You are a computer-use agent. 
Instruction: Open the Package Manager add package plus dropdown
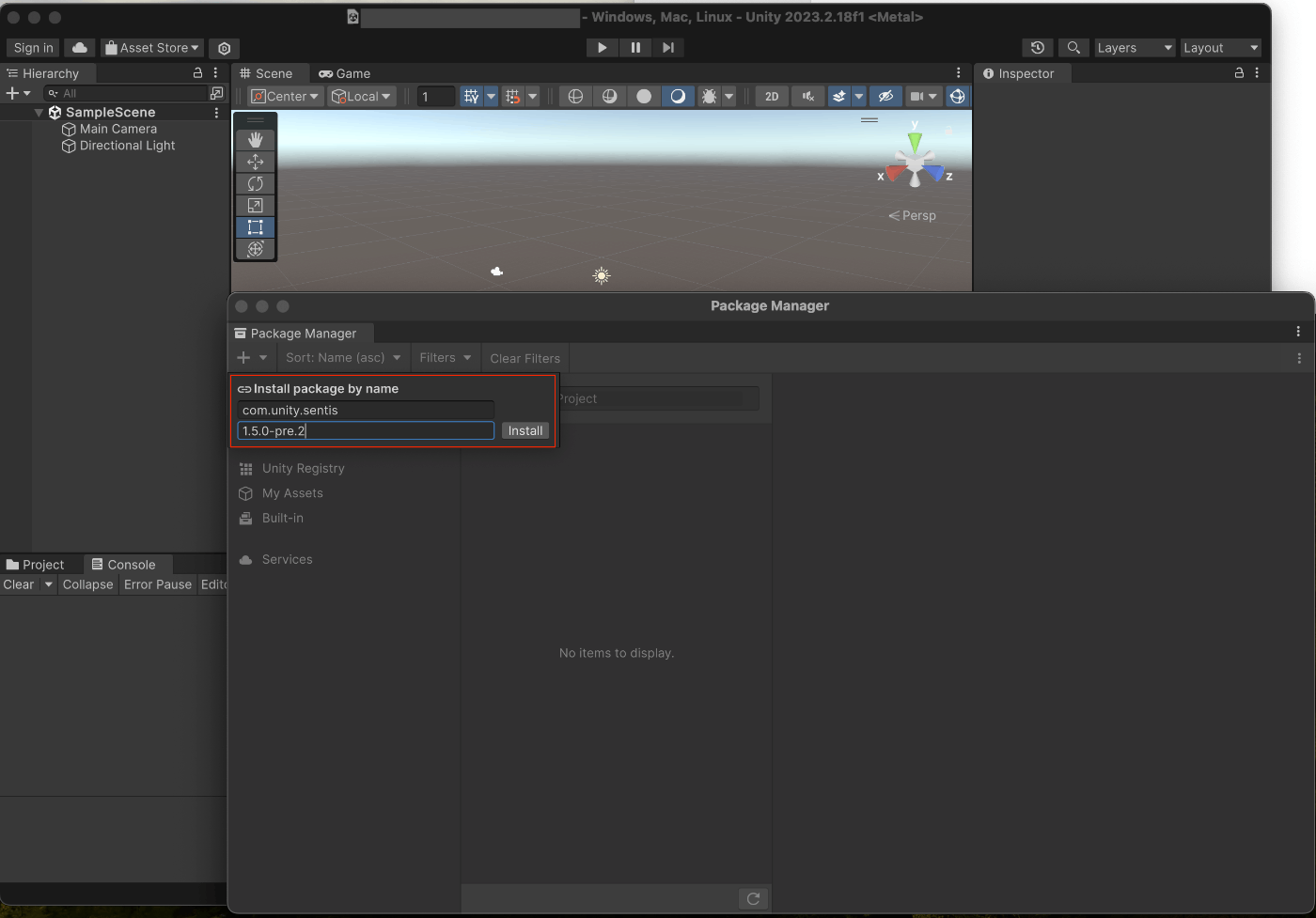point(252,358)
